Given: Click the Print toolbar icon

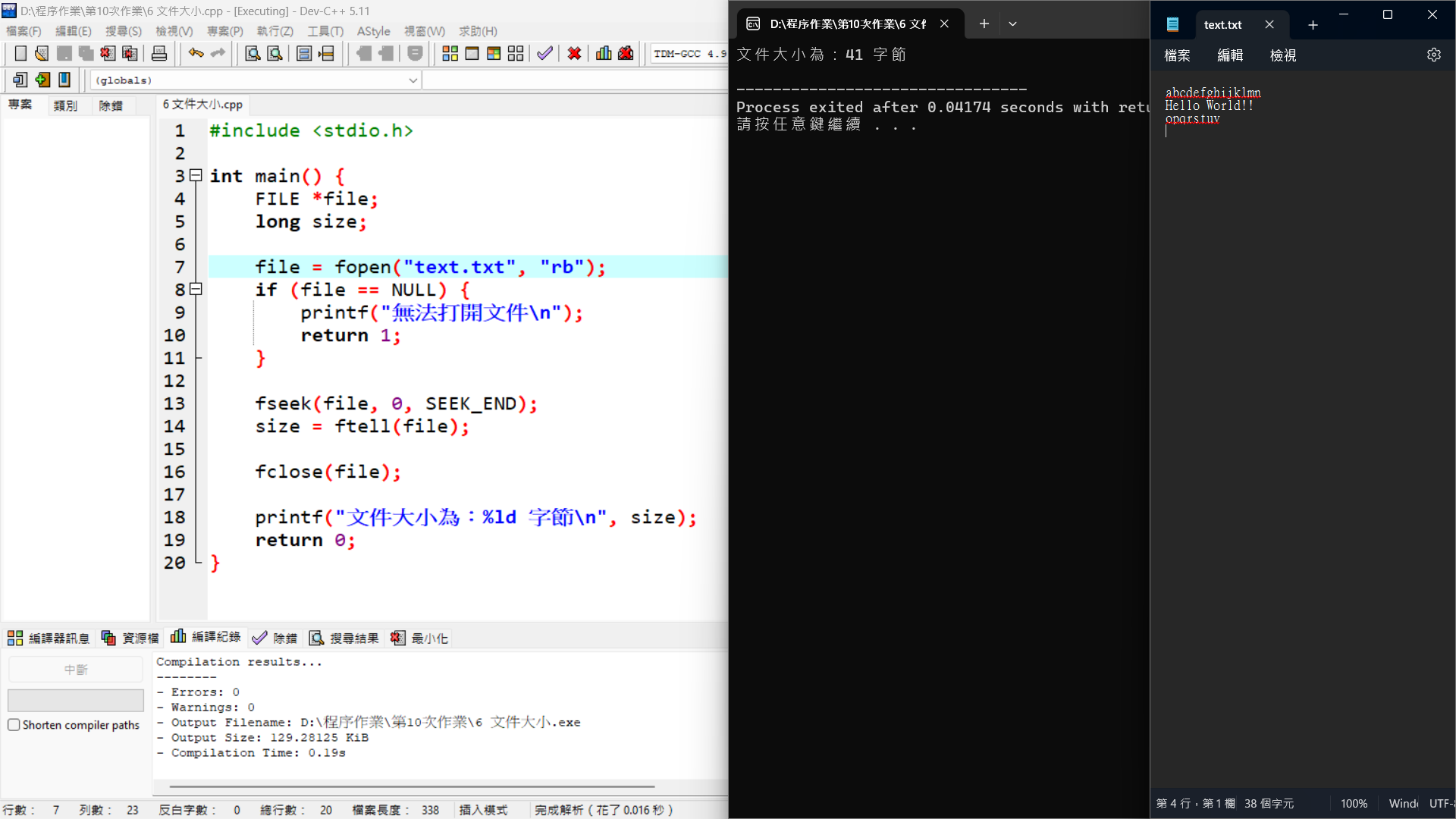Looking at the screenshot, I should point(159,54).
